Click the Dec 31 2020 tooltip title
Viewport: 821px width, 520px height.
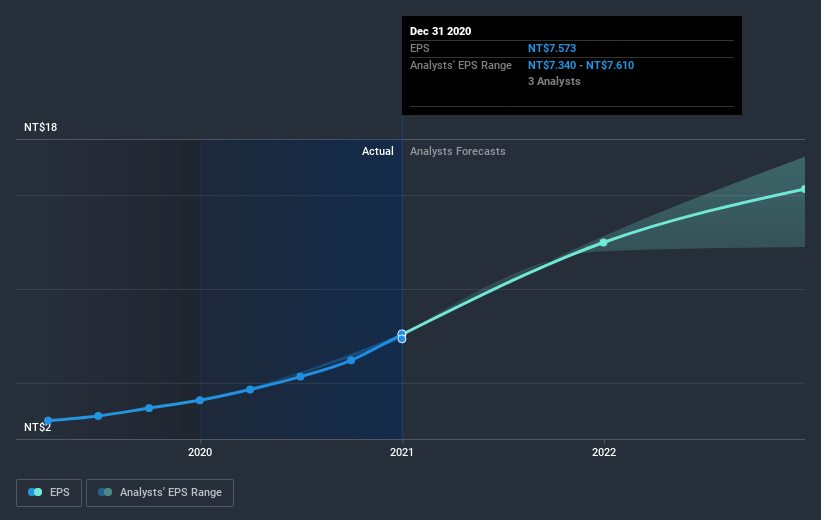[440, 31]
